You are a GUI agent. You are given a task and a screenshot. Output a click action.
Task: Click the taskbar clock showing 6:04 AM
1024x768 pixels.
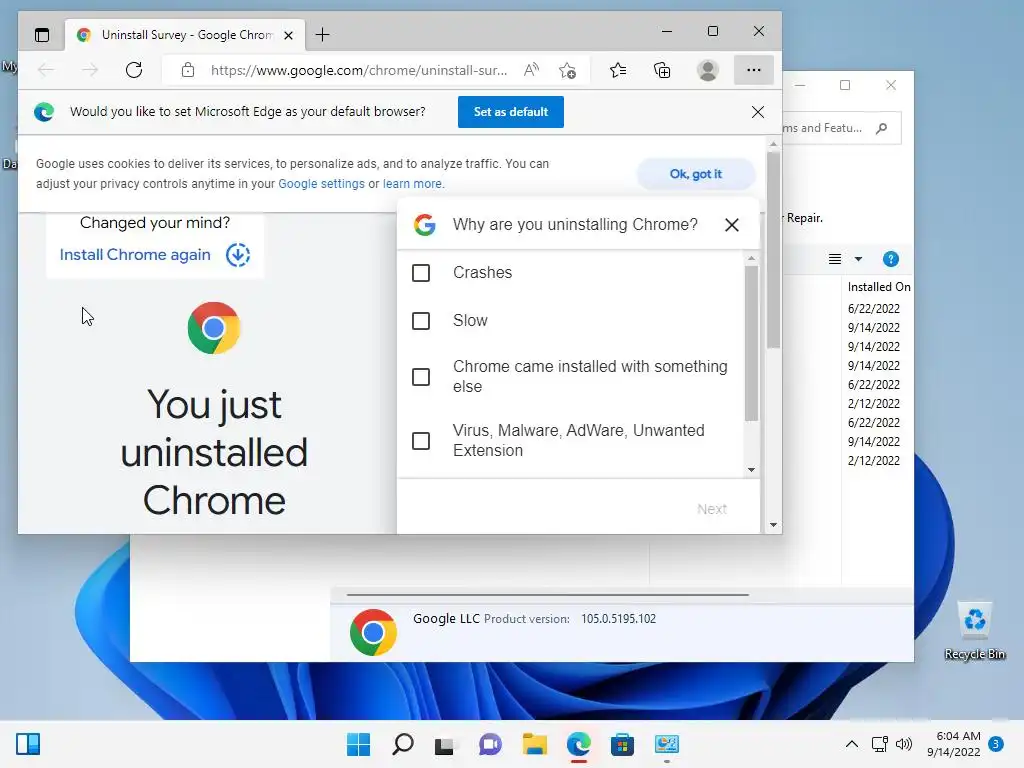[954, 744]
